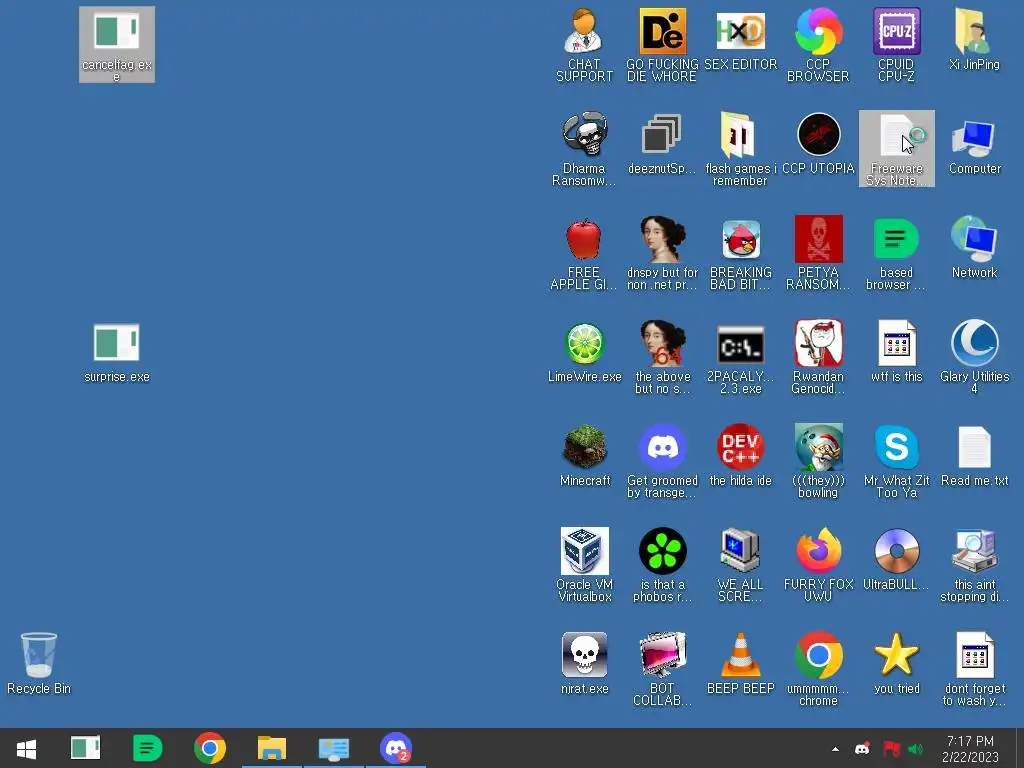Select the 'the above but no s...' icon
The image size is (1024, 768).
tap(662, 357)
